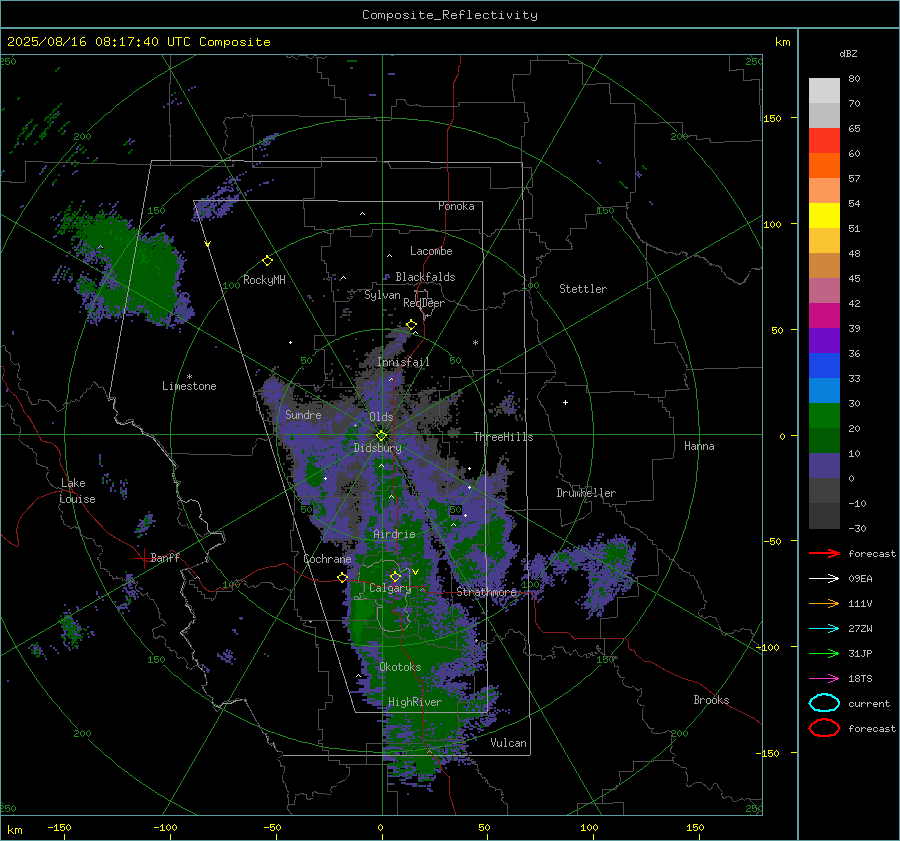Image resolution: width=900 pixels, height=841 pixels.
Task: Click the yellow diamond marker near RedDeer
Action: tap(411, 325)
